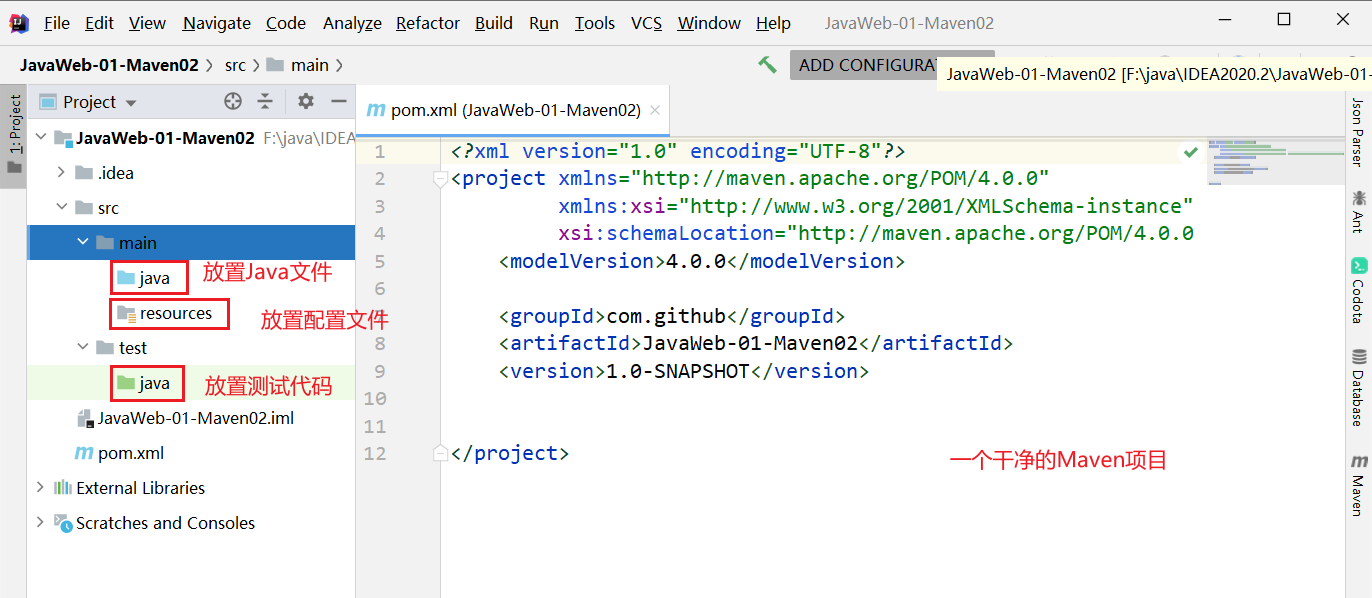Expand External Libraries node
Screen dimensions: 1372x598
40,488
